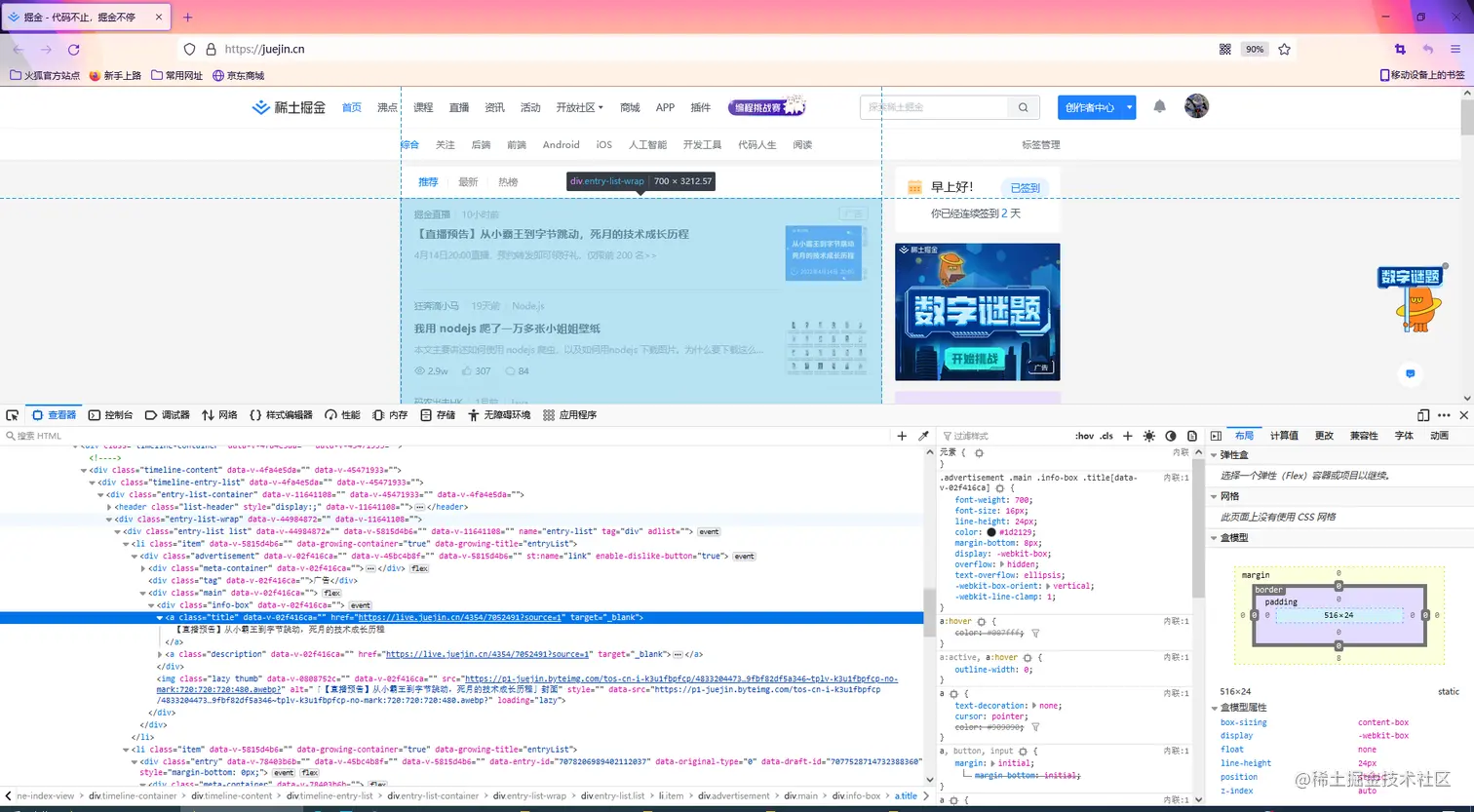Open the 查看器 inspector tab
This screenshot has width=1474, height=812.
click(x=54, y=414)
